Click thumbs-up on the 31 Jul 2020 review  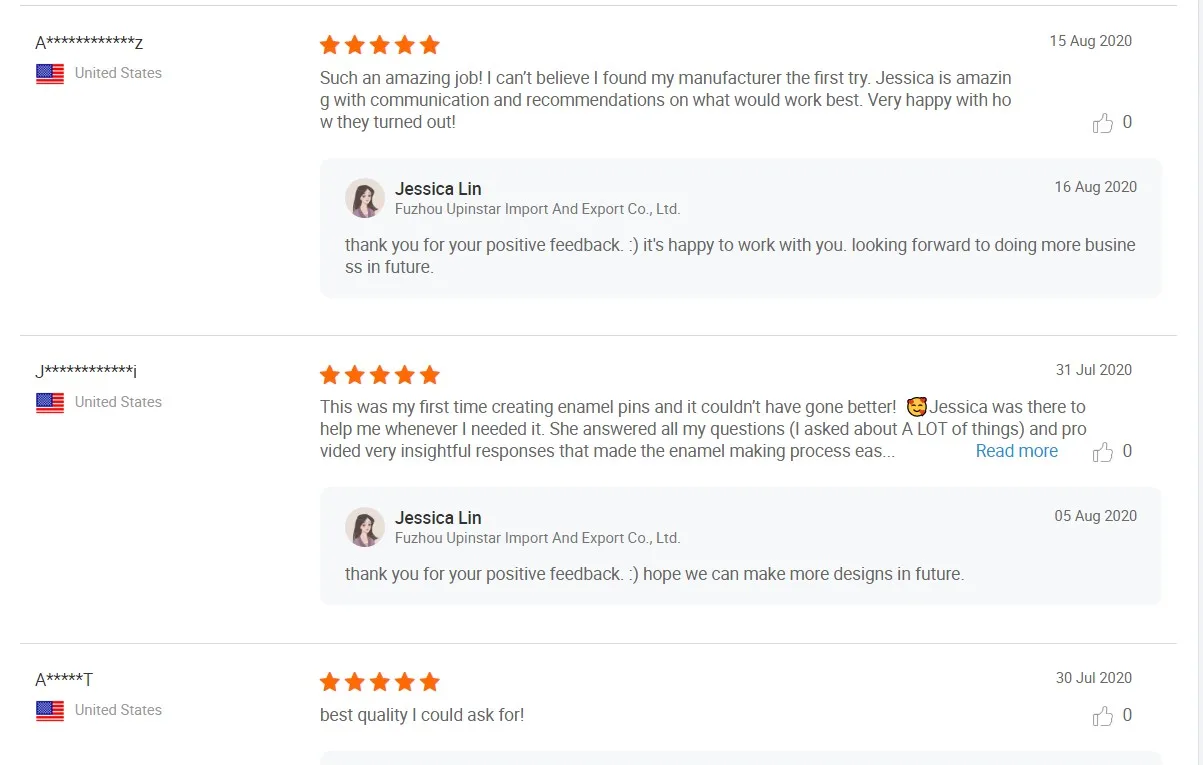point(1103,452)
